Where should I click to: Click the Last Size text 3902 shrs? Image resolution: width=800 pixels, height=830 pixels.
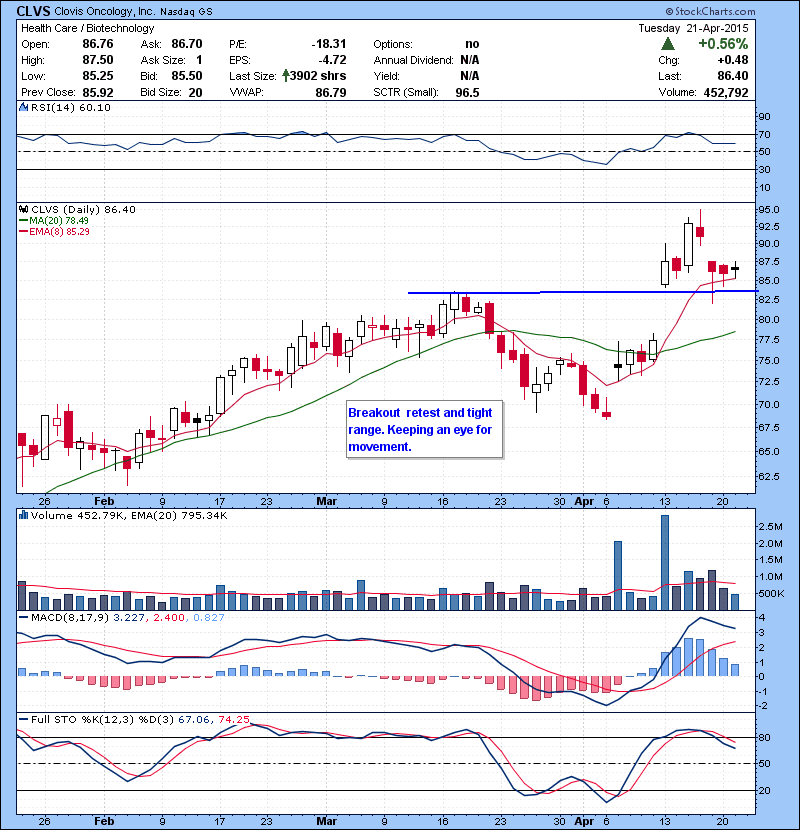318,76
